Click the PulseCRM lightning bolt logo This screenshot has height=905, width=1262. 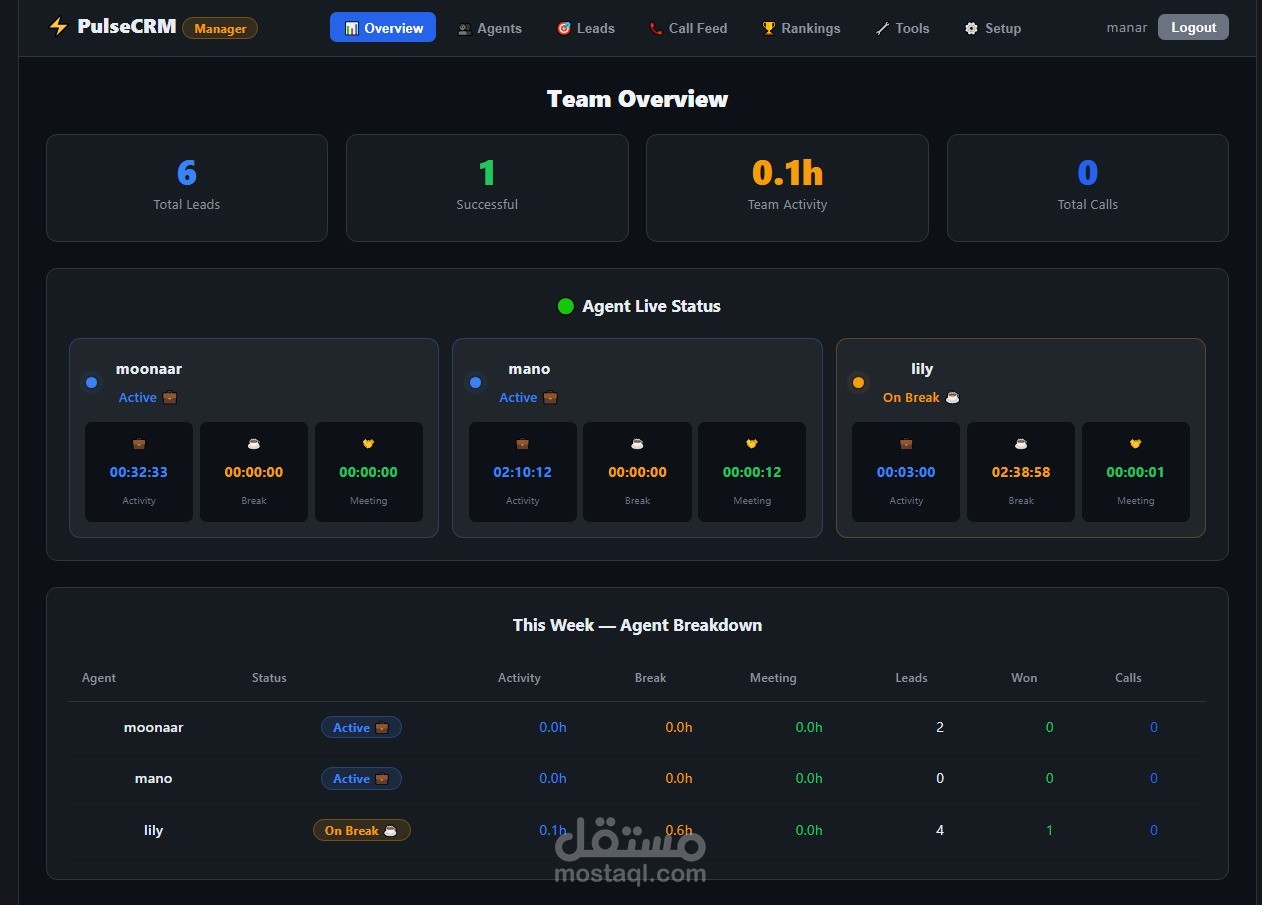click(58, 27)
